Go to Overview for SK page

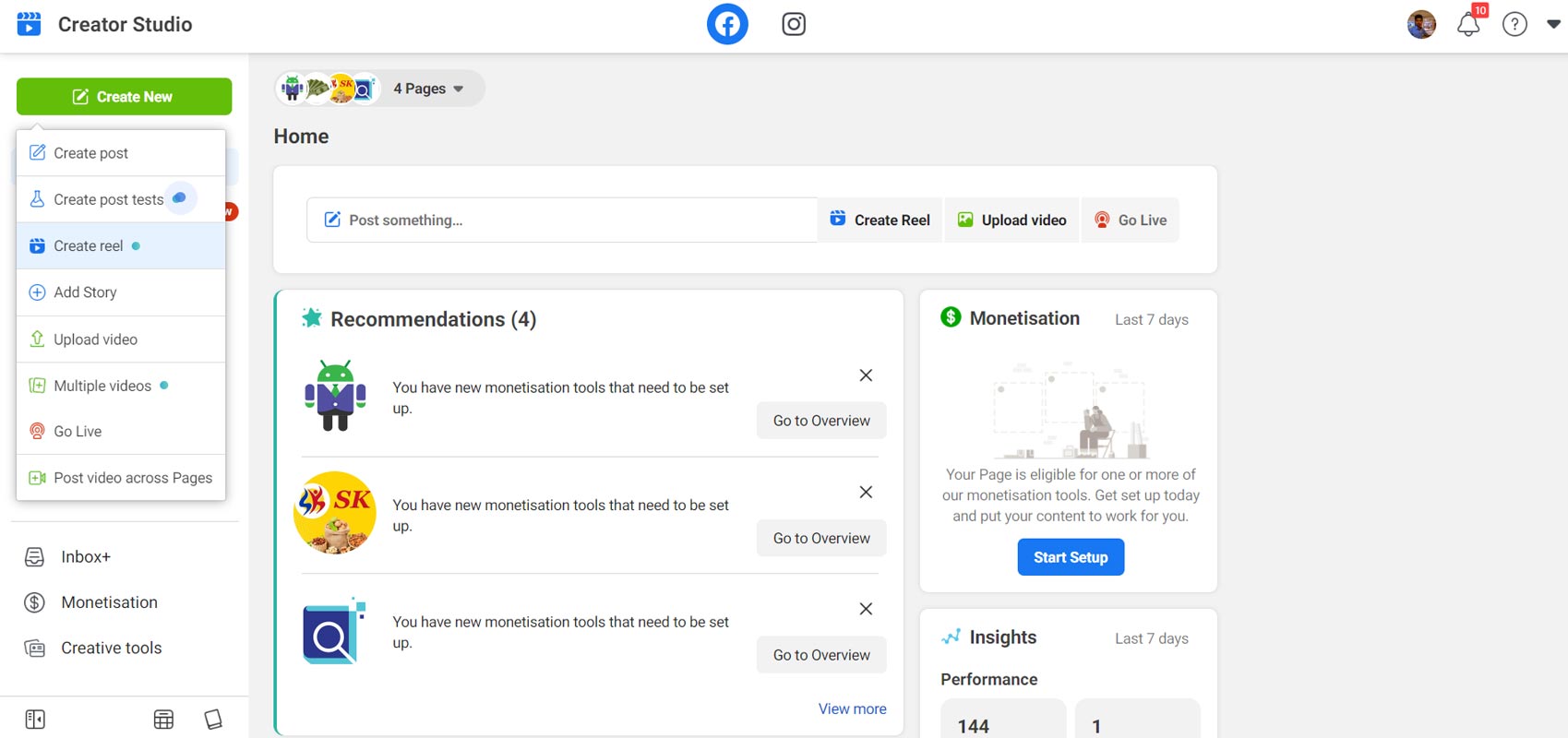(821, 539)
